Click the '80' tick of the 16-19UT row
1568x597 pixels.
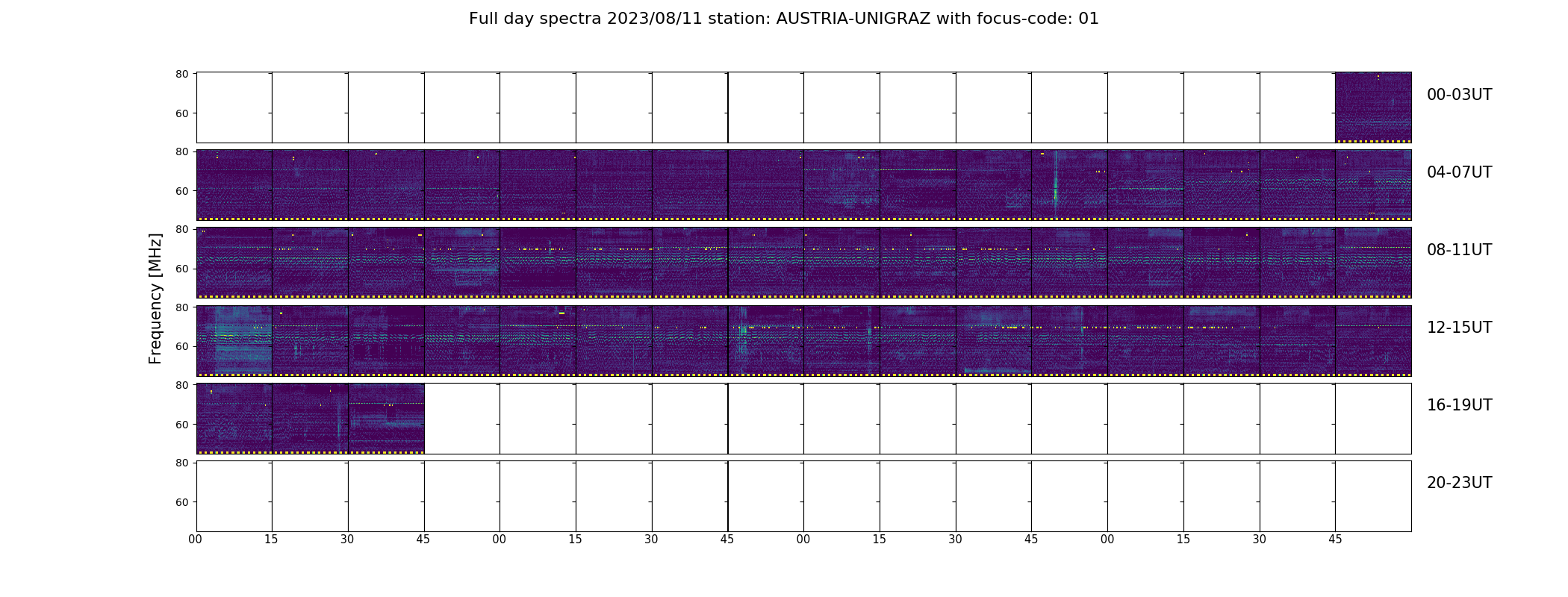click(x=181, y=384)
